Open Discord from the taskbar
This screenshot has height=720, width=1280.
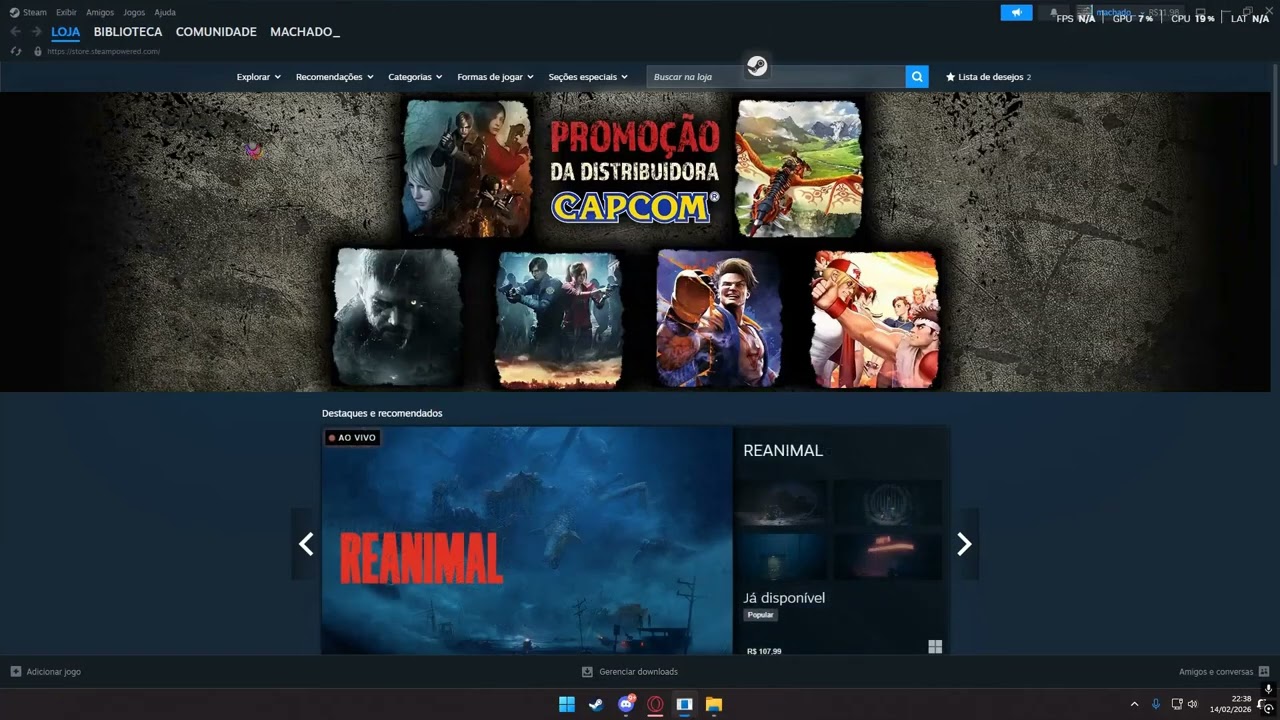pyautogui.click(x=626, y=704)
